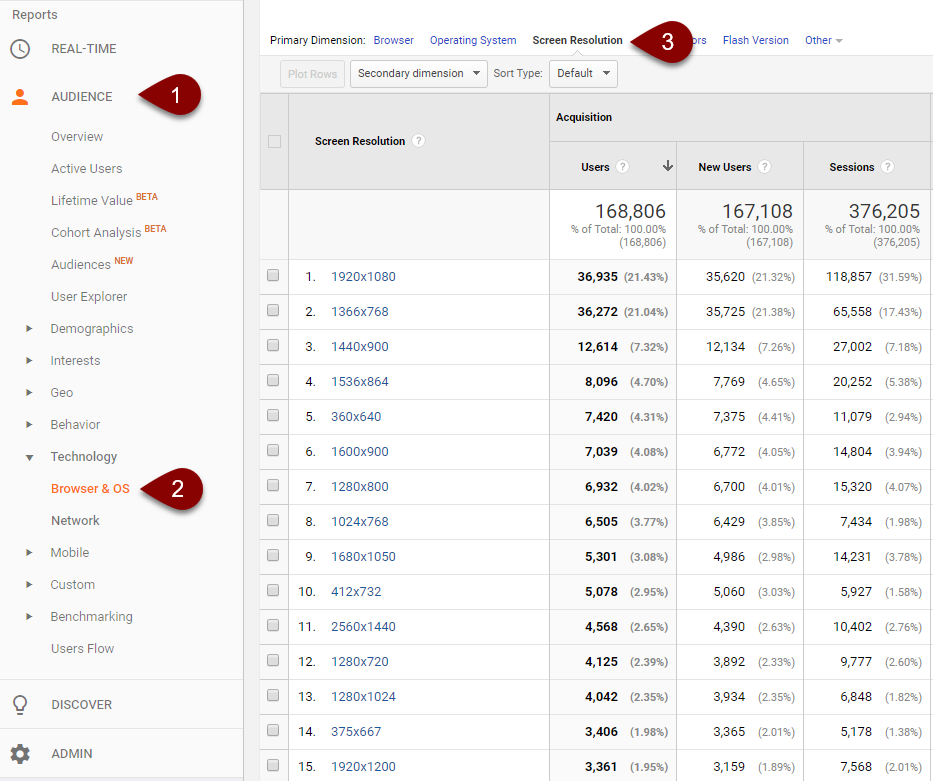Open Admin via the gear icon

[x=20, y=754]
